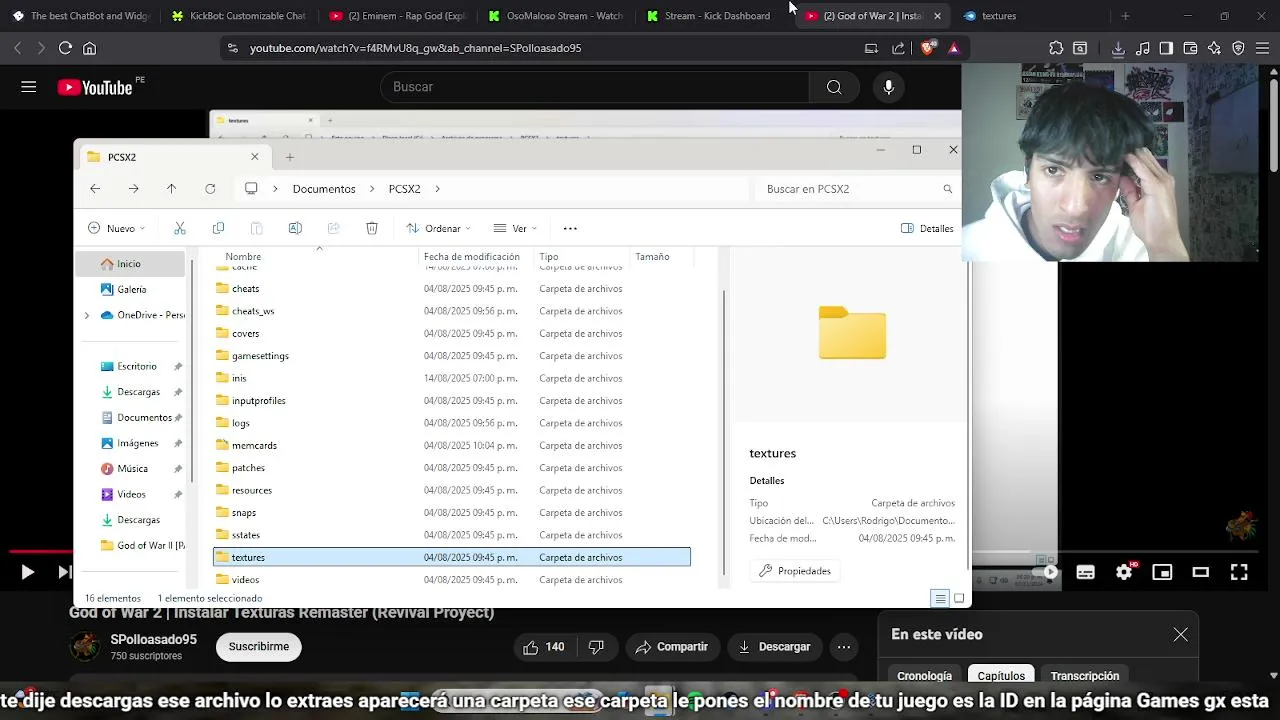Go to browser home page

point(89,48)
